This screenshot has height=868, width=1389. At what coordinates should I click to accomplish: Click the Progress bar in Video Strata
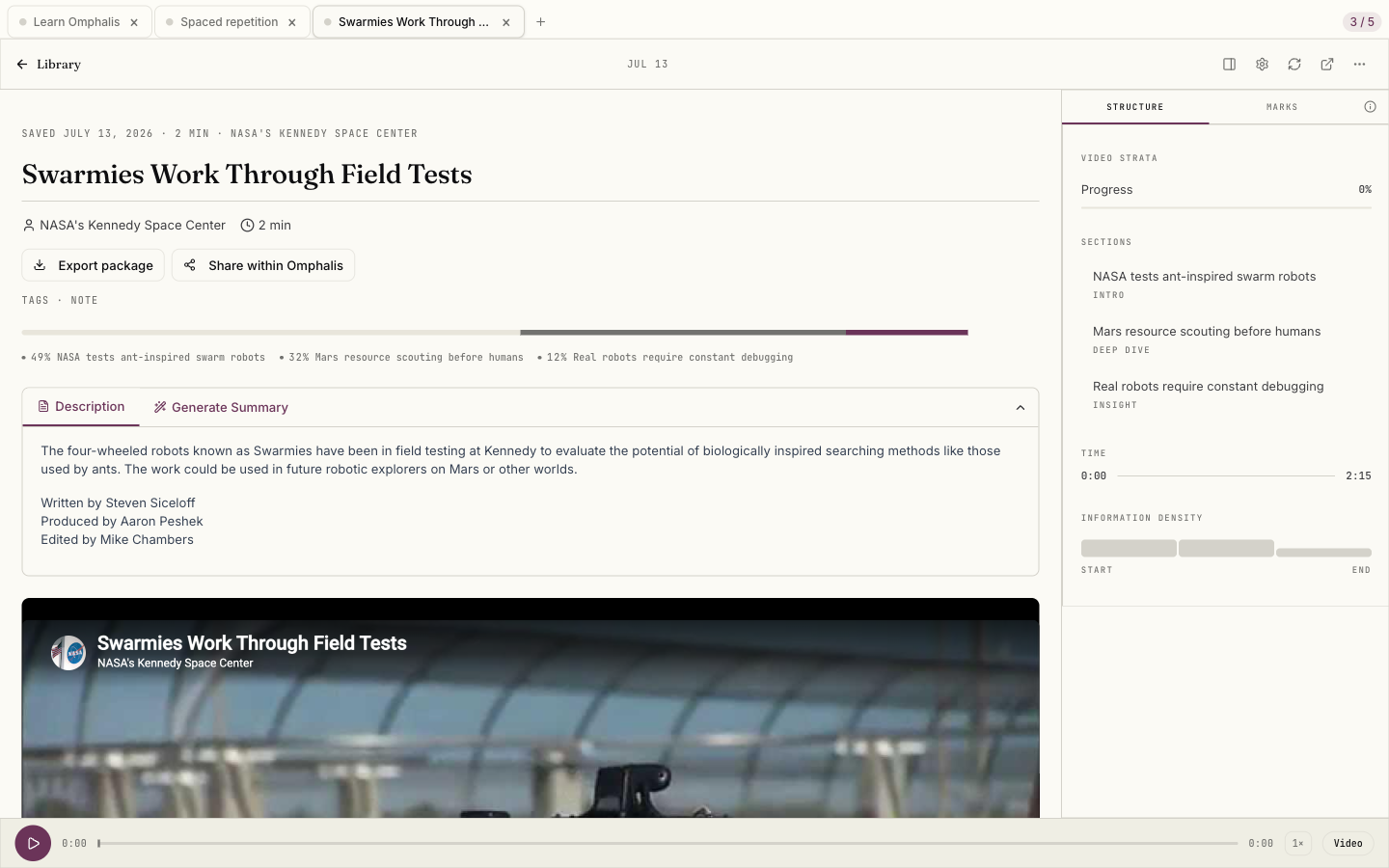point(1226,207)
